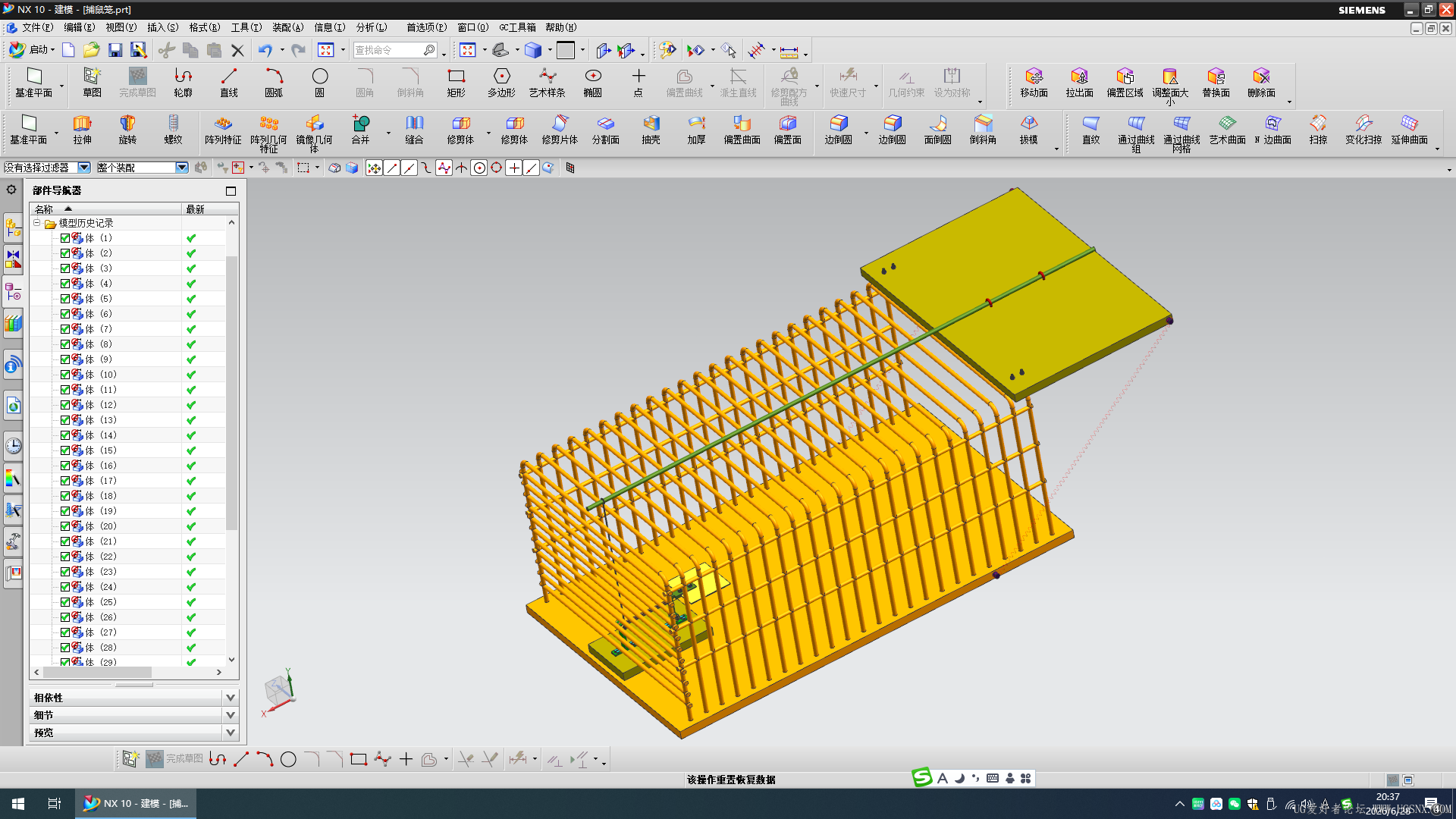Click the 旋转 revolve tool icon
Image resolution: width=1456 pixels, height=819 pixels.
coord(127,123)
